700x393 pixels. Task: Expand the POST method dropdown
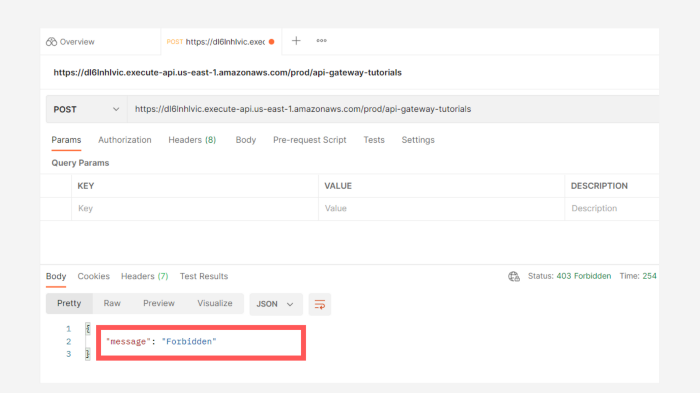point(86,109)
